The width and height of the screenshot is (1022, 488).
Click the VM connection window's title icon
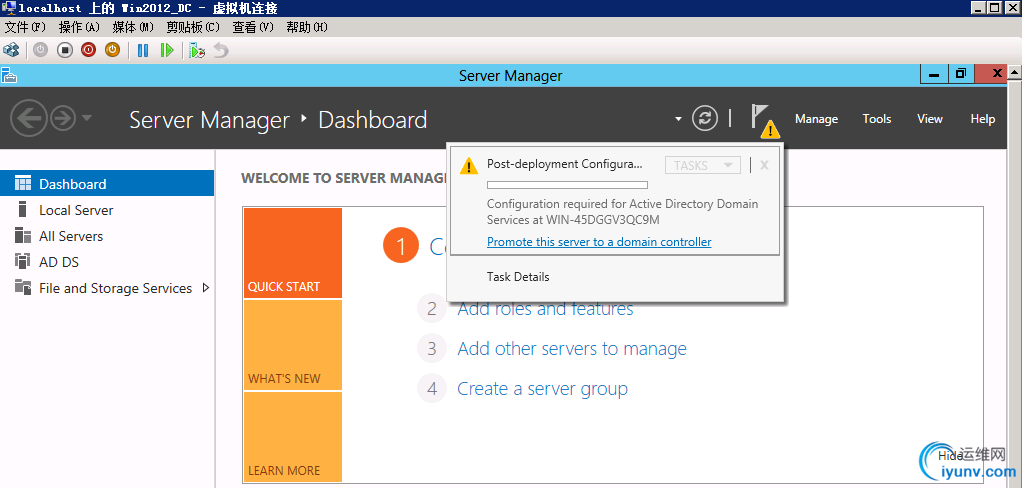pyautogui.click(x=8, y=8)
